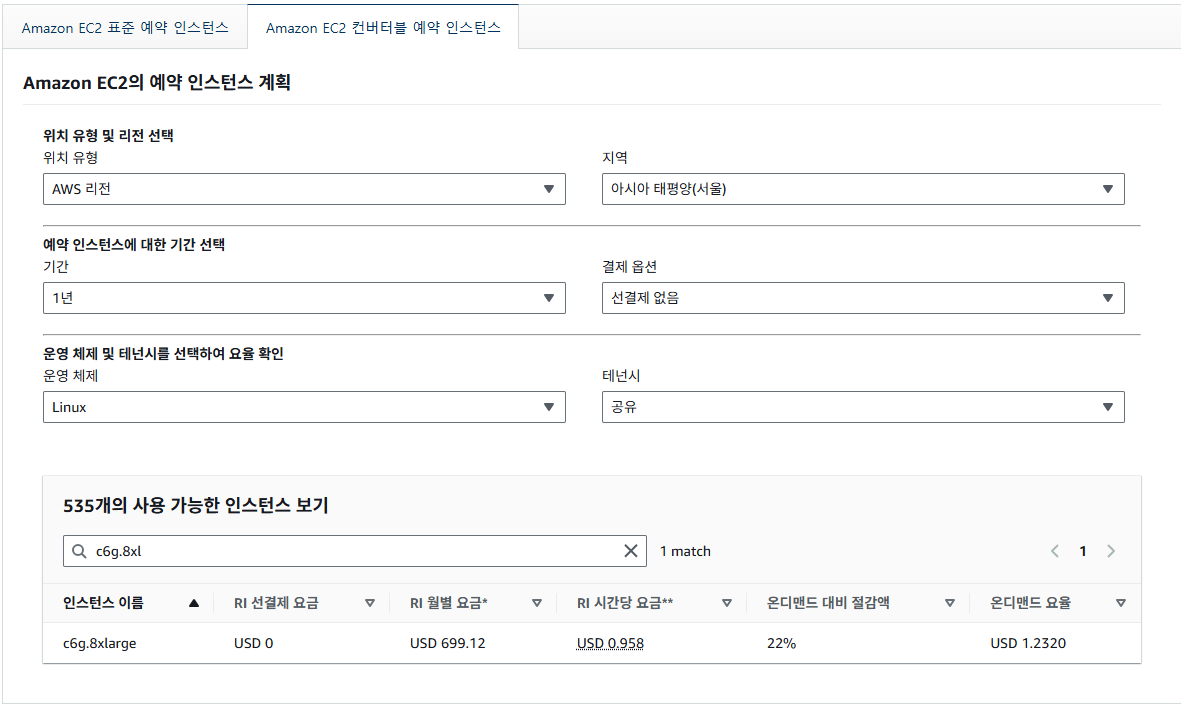Open the 지역 아시아 태평양(서울) dropdown
The image size is (1181, 704).
tap(863, 189)
